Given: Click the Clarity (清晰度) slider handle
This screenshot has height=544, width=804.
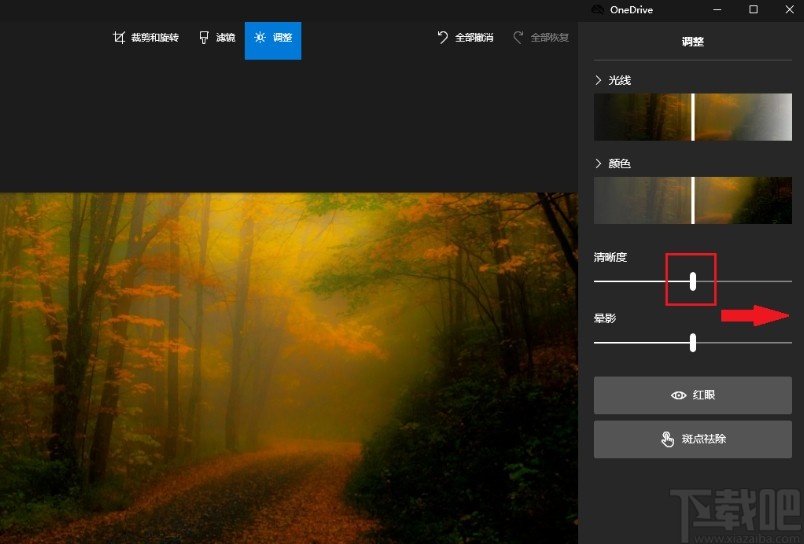Looking at the screenshot, I should pyautogui.click(x=693, y=281).
